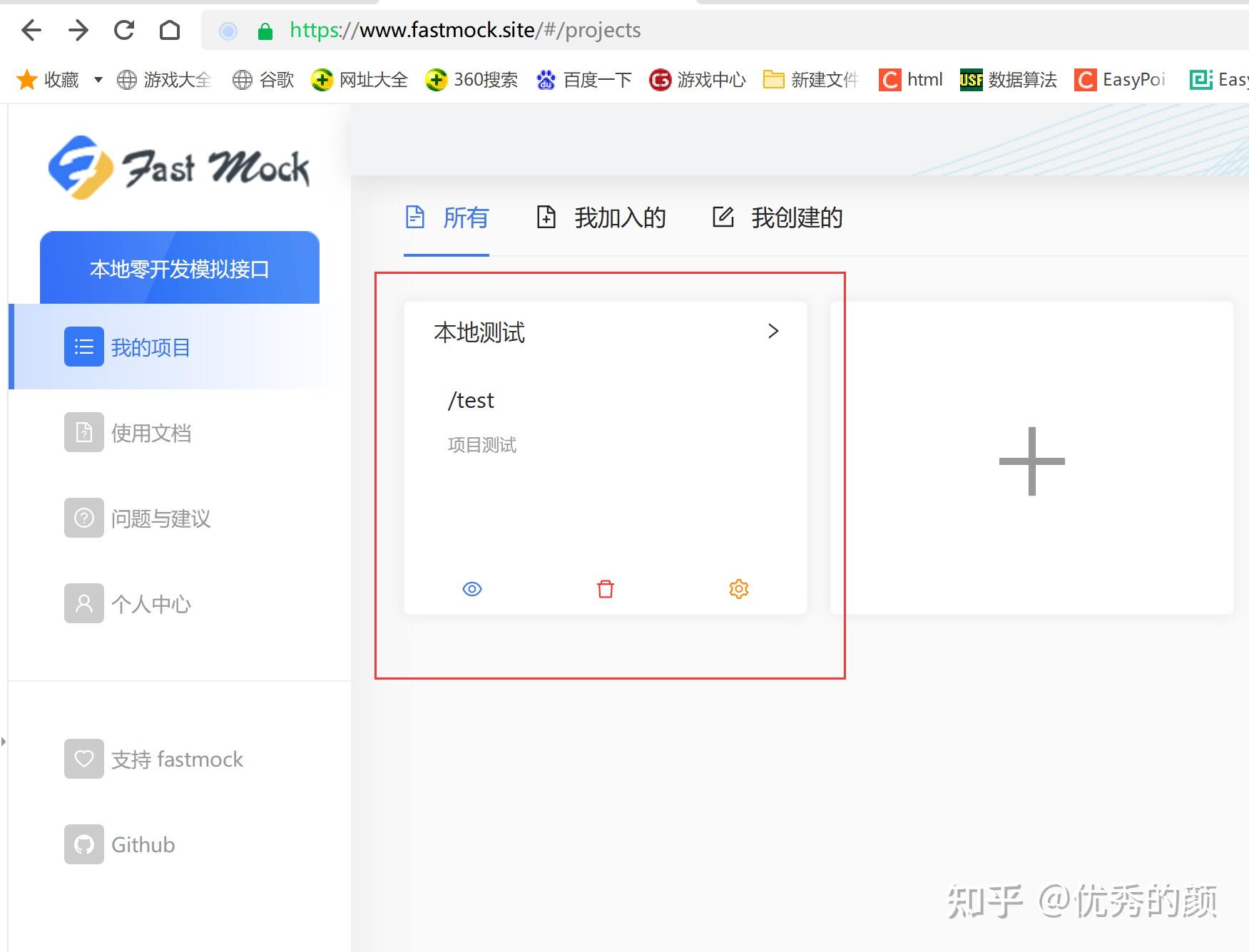Click the Fast Mock logo
This screenshot has height=952, width=1249.
pos(179,168)
